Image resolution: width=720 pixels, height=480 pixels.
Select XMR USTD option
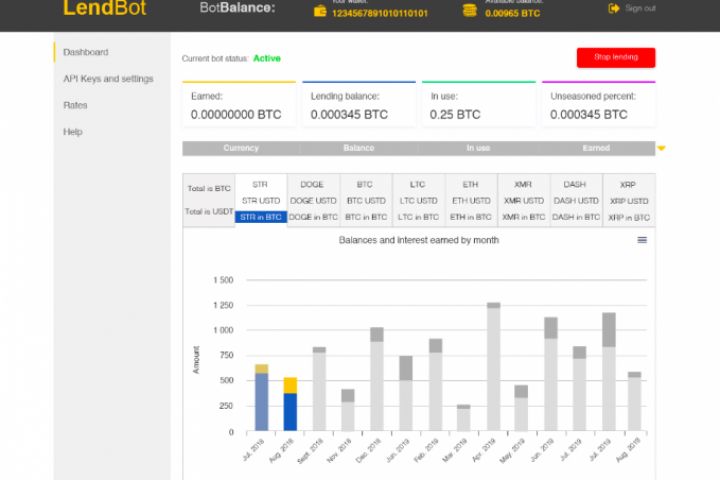pos(523,201)
